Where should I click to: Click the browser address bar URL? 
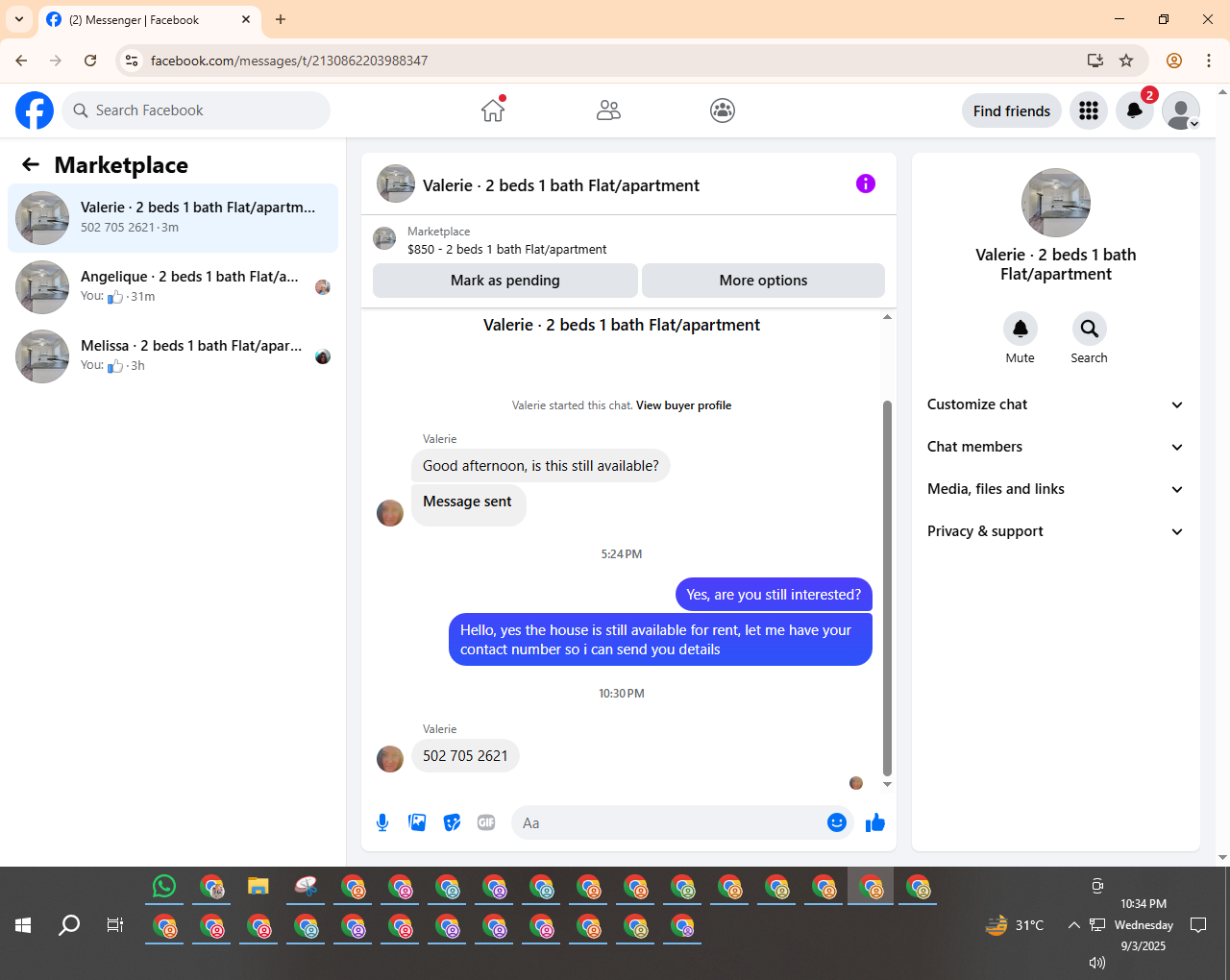tap(289, 61)
